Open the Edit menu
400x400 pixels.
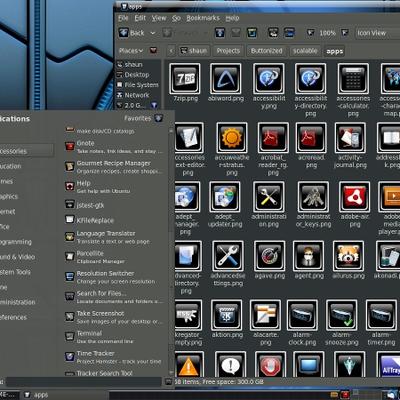click(140, 18)
